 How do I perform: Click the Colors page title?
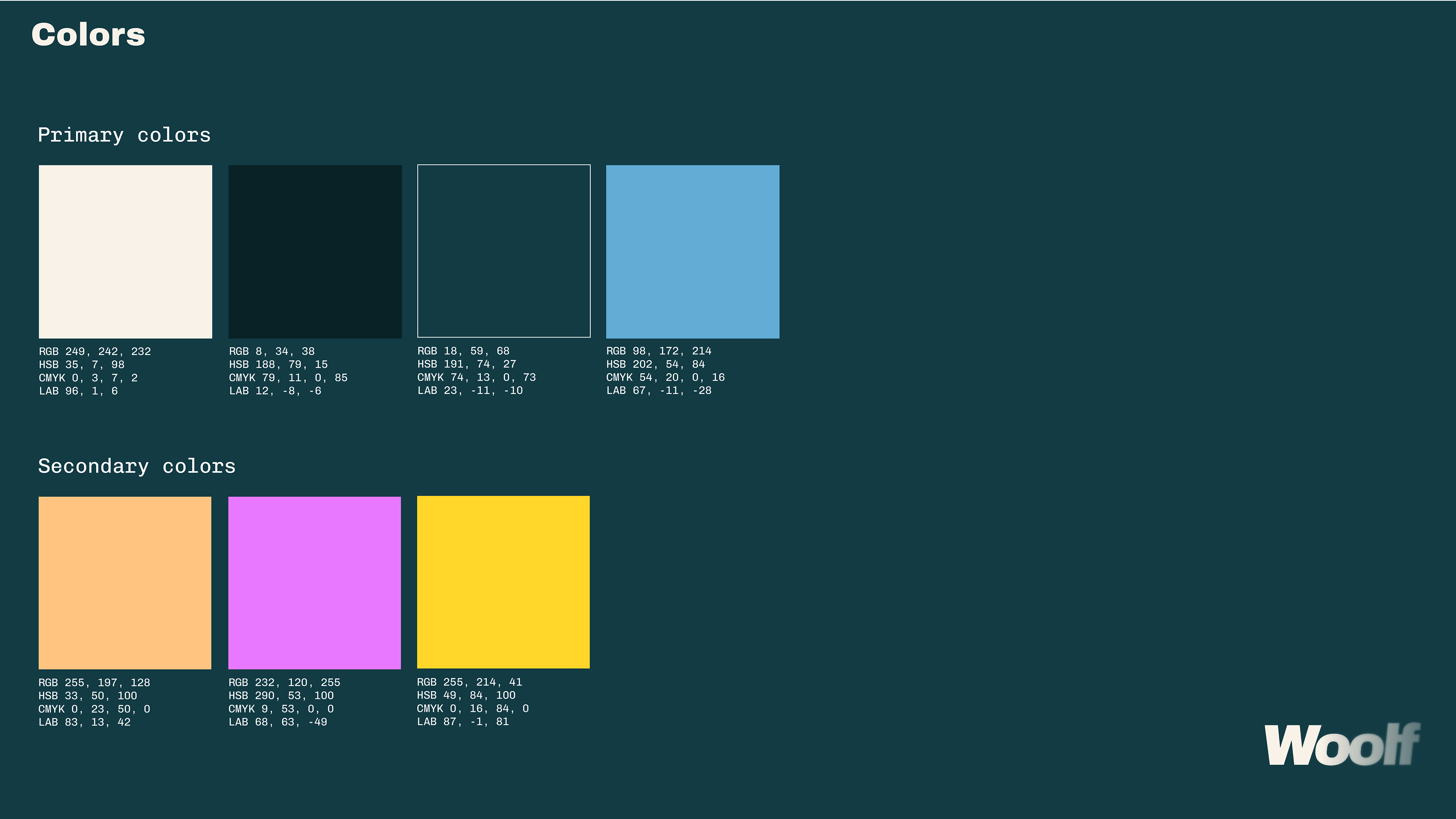(x=88, y=35)
